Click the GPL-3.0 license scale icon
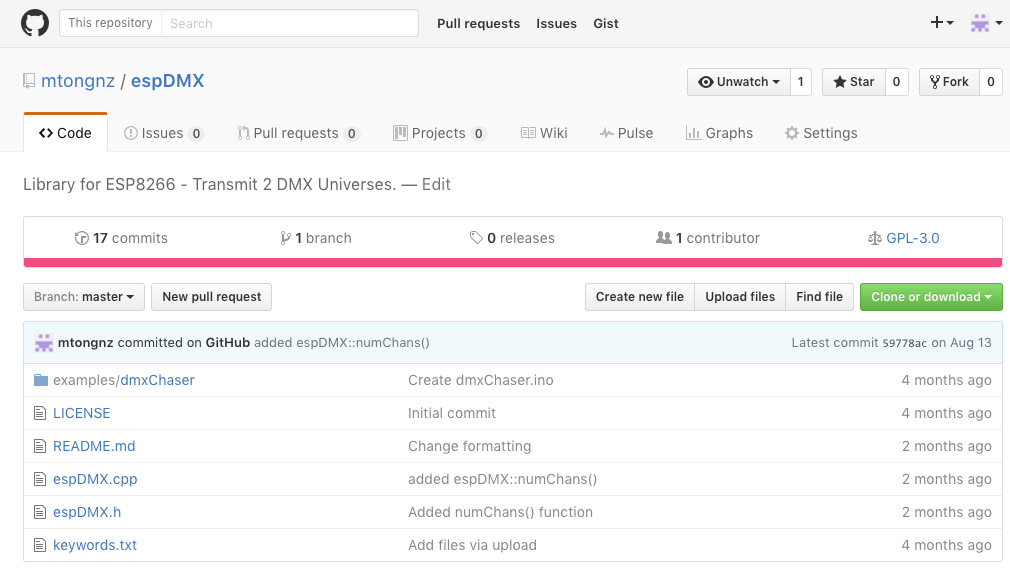 click(877, 238)
